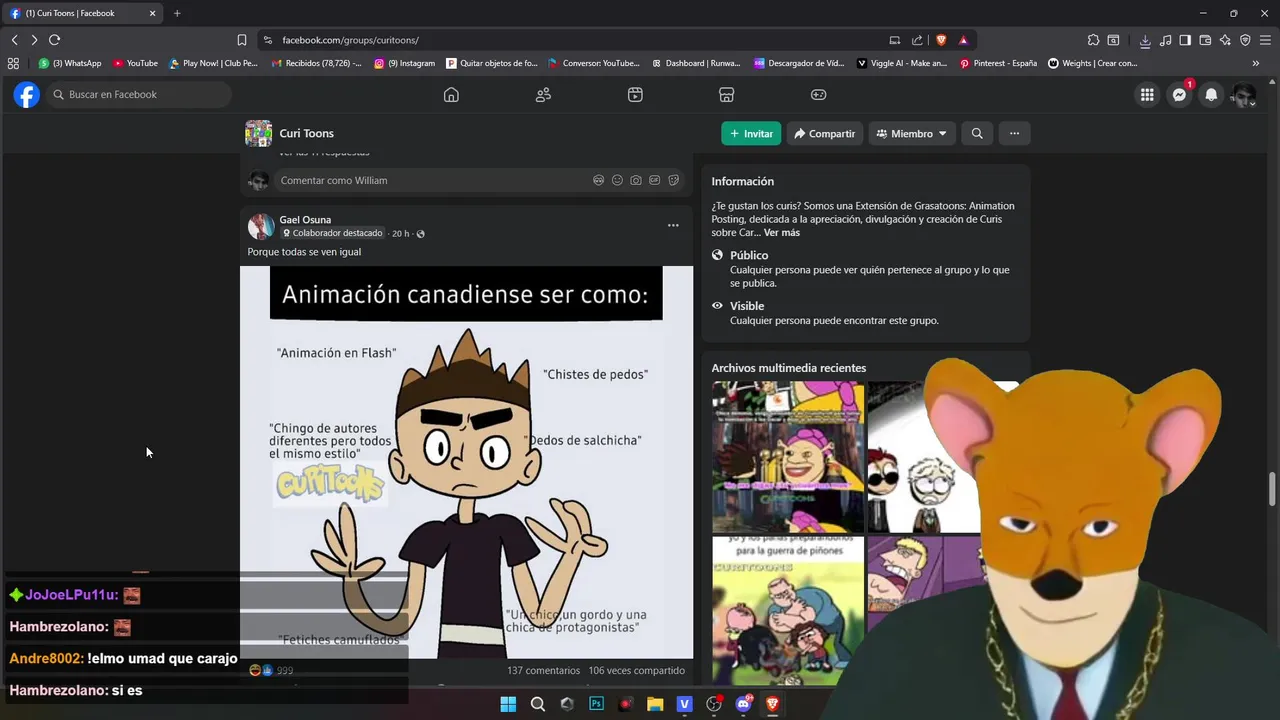Screen dimensions: 1280x720
Task: Open the Brave playlist music icon
Action: click(1165, 40)
